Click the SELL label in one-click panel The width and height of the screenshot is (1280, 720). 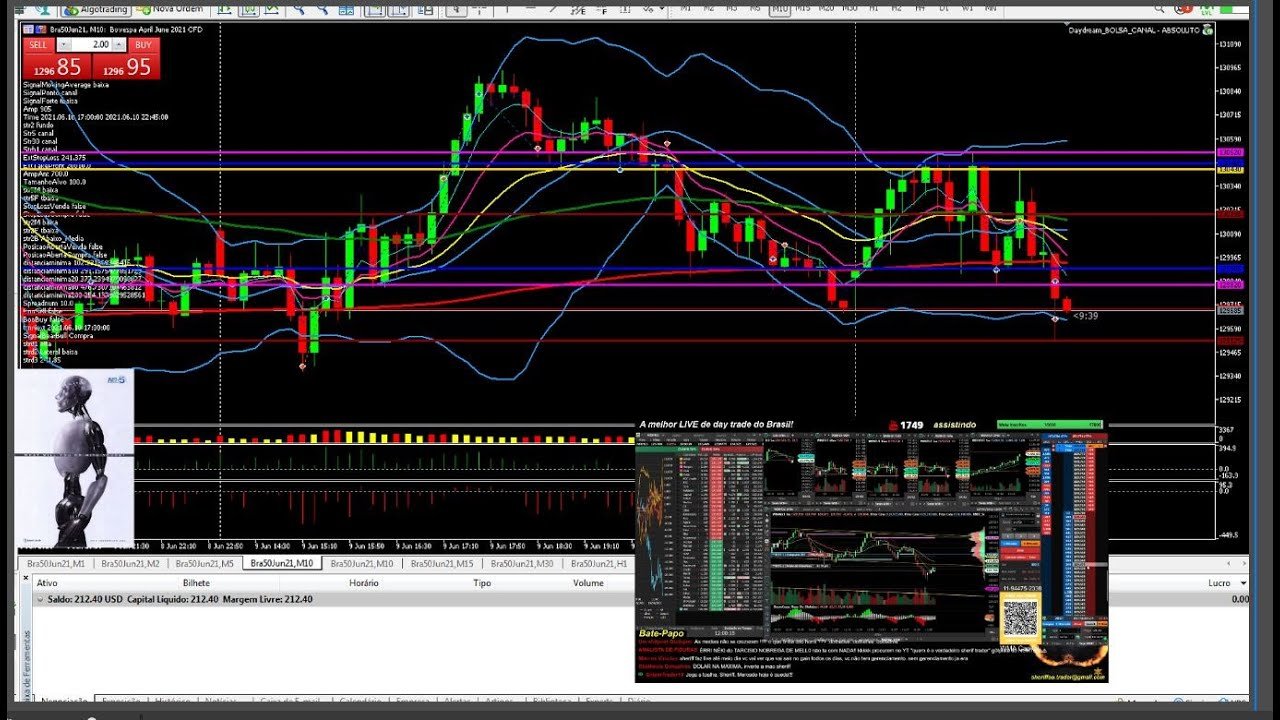tap(38, 45)
